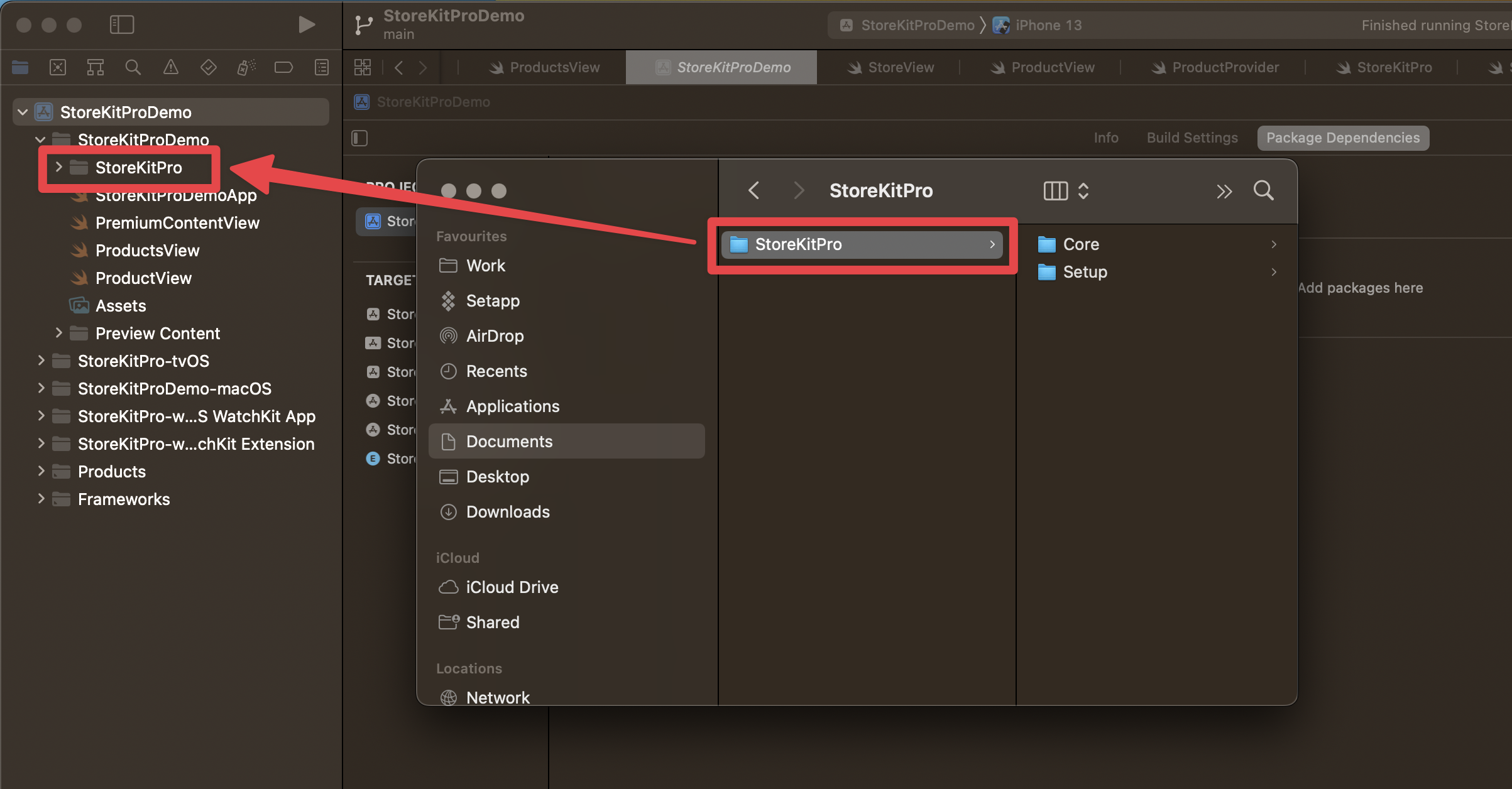Open the Source Control navigator icon
The image size is (1512, 789).
(x=58, y=67)
